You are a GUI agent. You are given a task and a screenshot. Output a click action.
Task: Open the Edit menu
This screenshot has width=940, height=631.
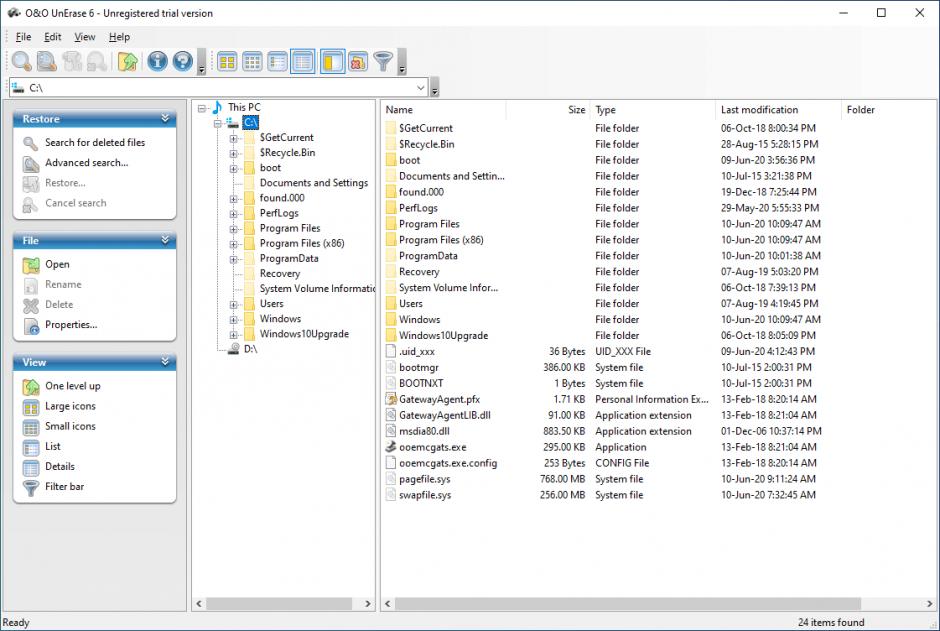53,37
